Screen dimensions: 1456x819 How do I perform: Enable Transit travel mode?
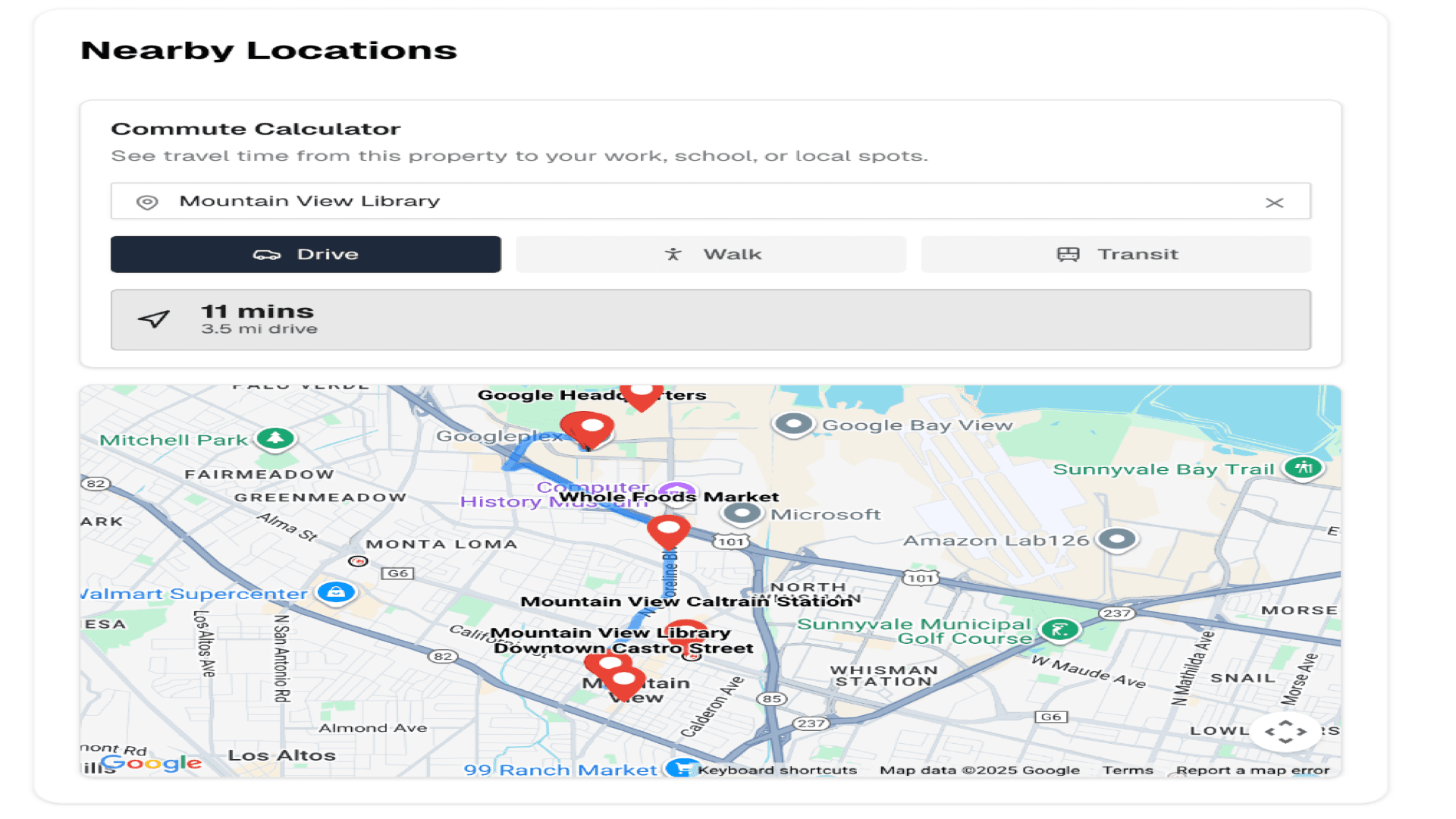point(1115,254)
